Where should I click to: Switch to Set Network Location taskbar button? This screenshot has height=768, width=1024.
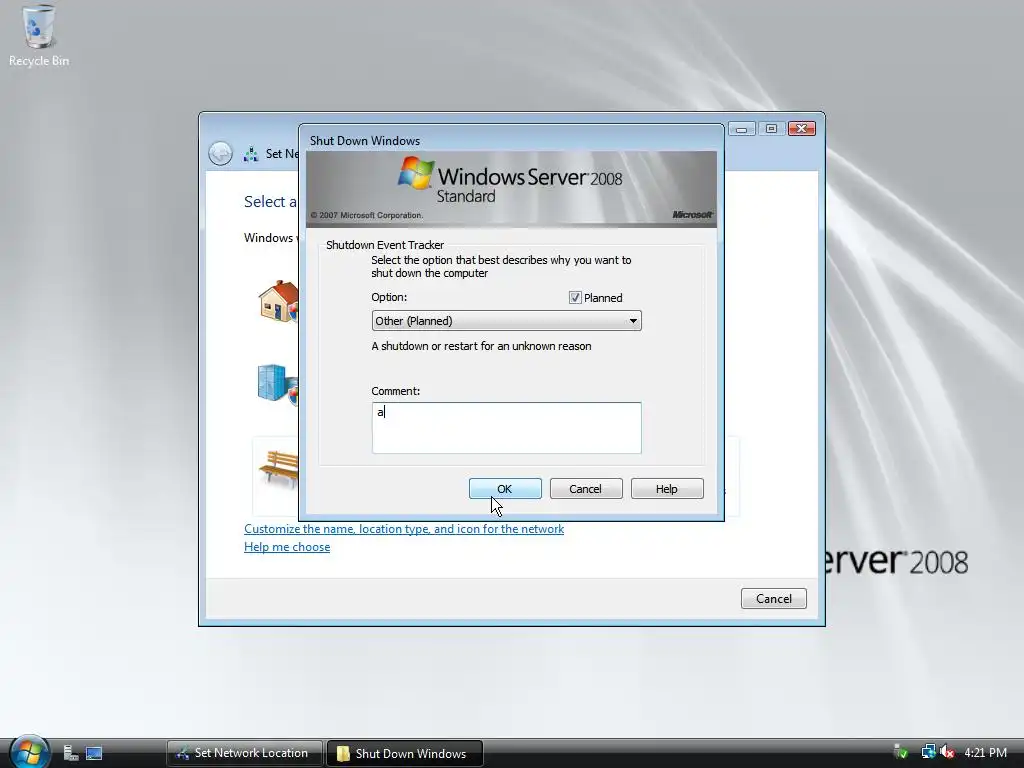(x=245, y=753)
